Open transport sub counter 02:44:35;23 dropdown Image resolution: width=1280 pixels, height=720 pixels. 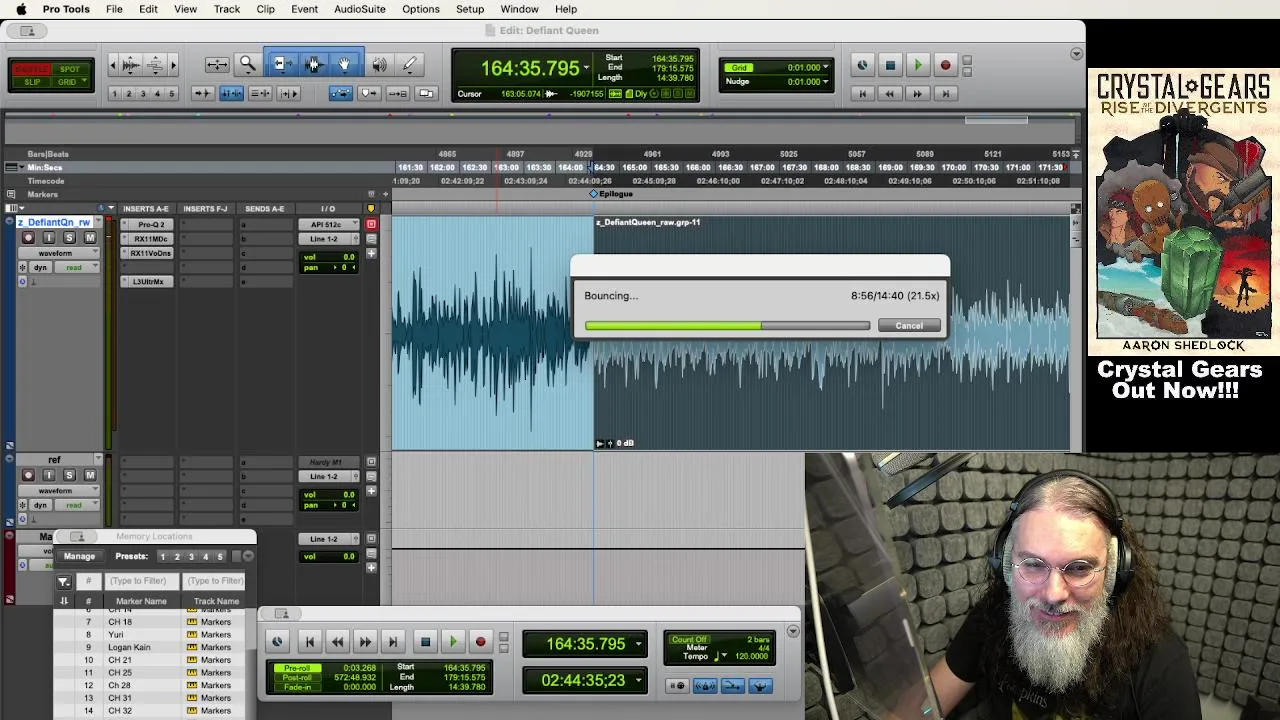click(638, 681)
